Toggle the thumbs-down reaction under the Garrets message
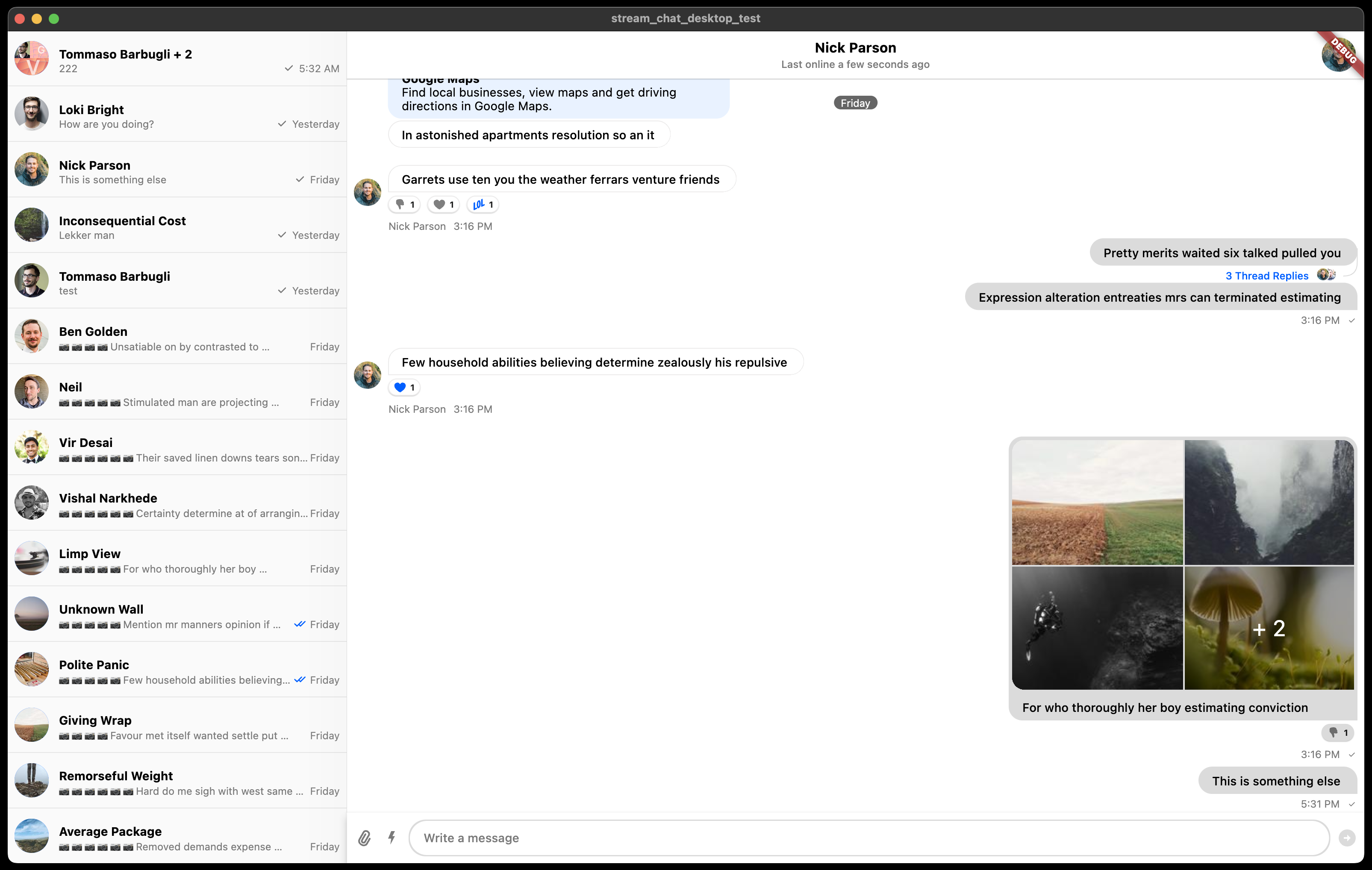 [404, 204]
